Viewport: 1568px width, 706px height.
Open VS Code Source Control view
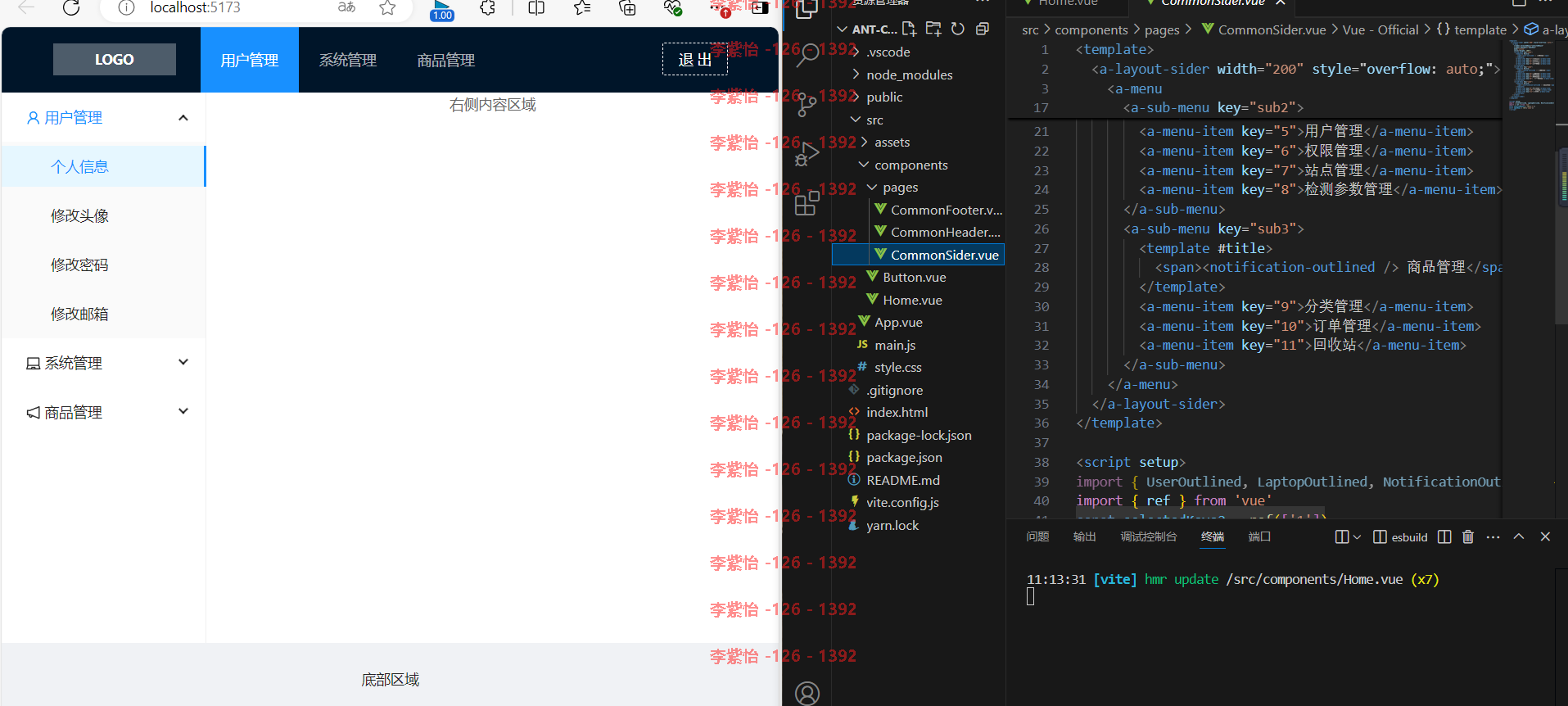click(x=807, y=104)
